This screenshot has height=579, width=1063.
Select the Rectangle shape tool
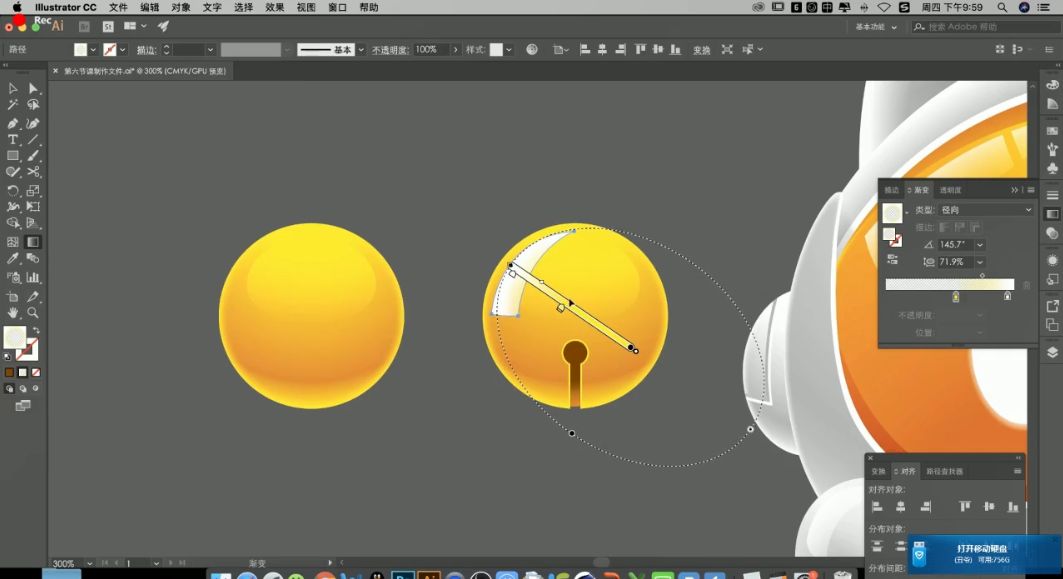point(13,156)
